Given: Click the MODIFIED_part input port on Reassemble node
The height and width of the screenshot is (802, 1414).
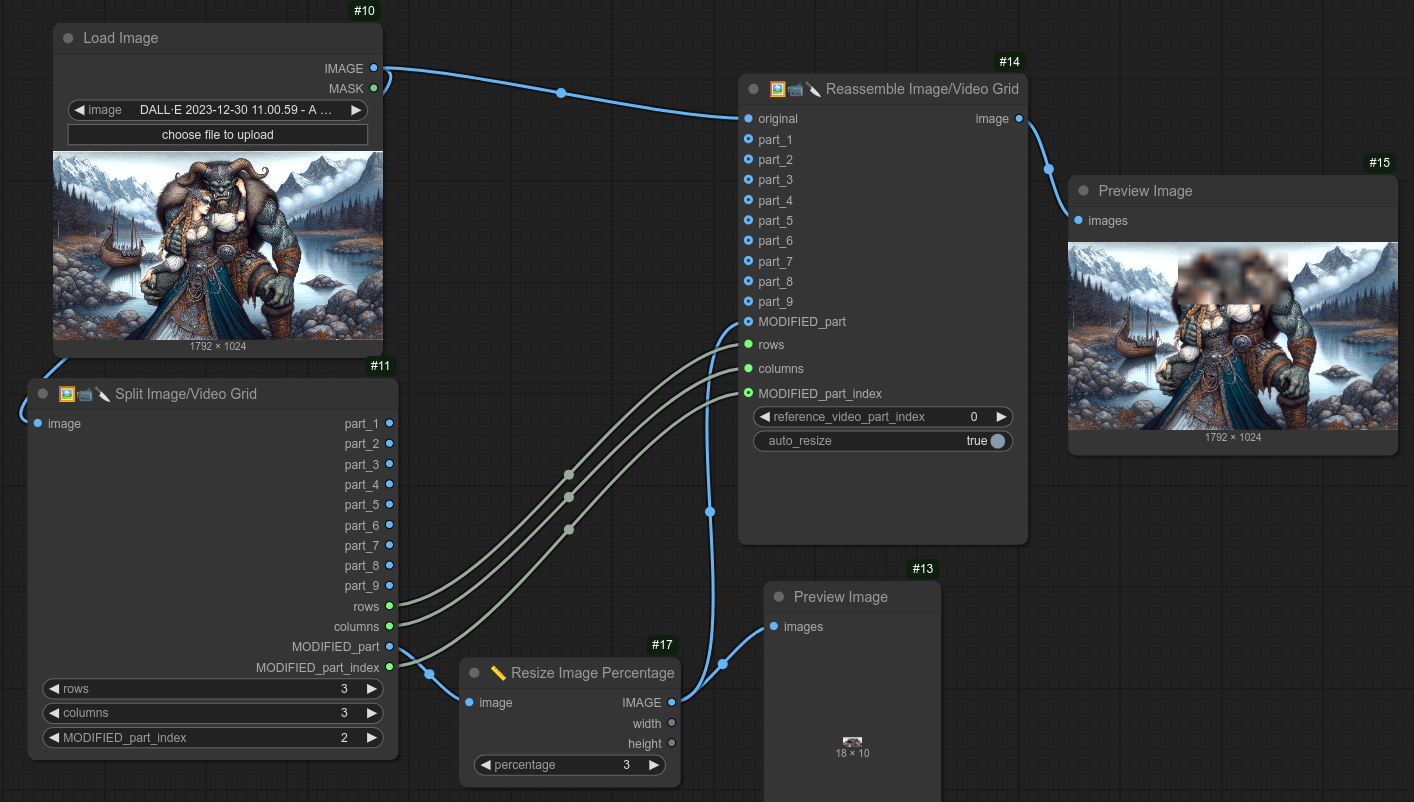Looking at the screenshot, I should click(748, 322).
